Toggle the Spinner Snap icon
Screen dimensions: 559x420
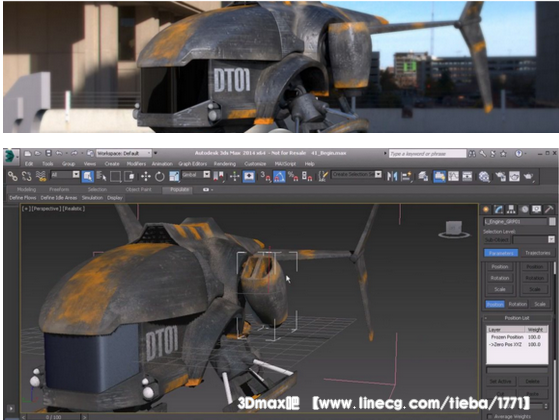coord(307,176)
